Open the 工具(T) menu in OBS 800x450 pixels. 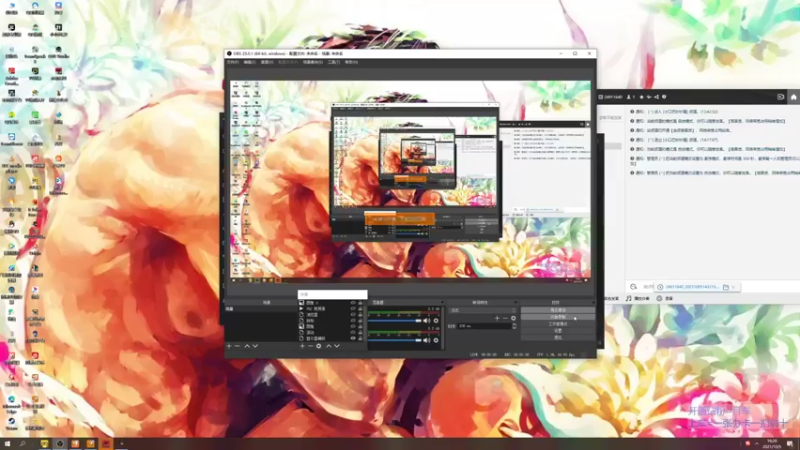(334, 62)
